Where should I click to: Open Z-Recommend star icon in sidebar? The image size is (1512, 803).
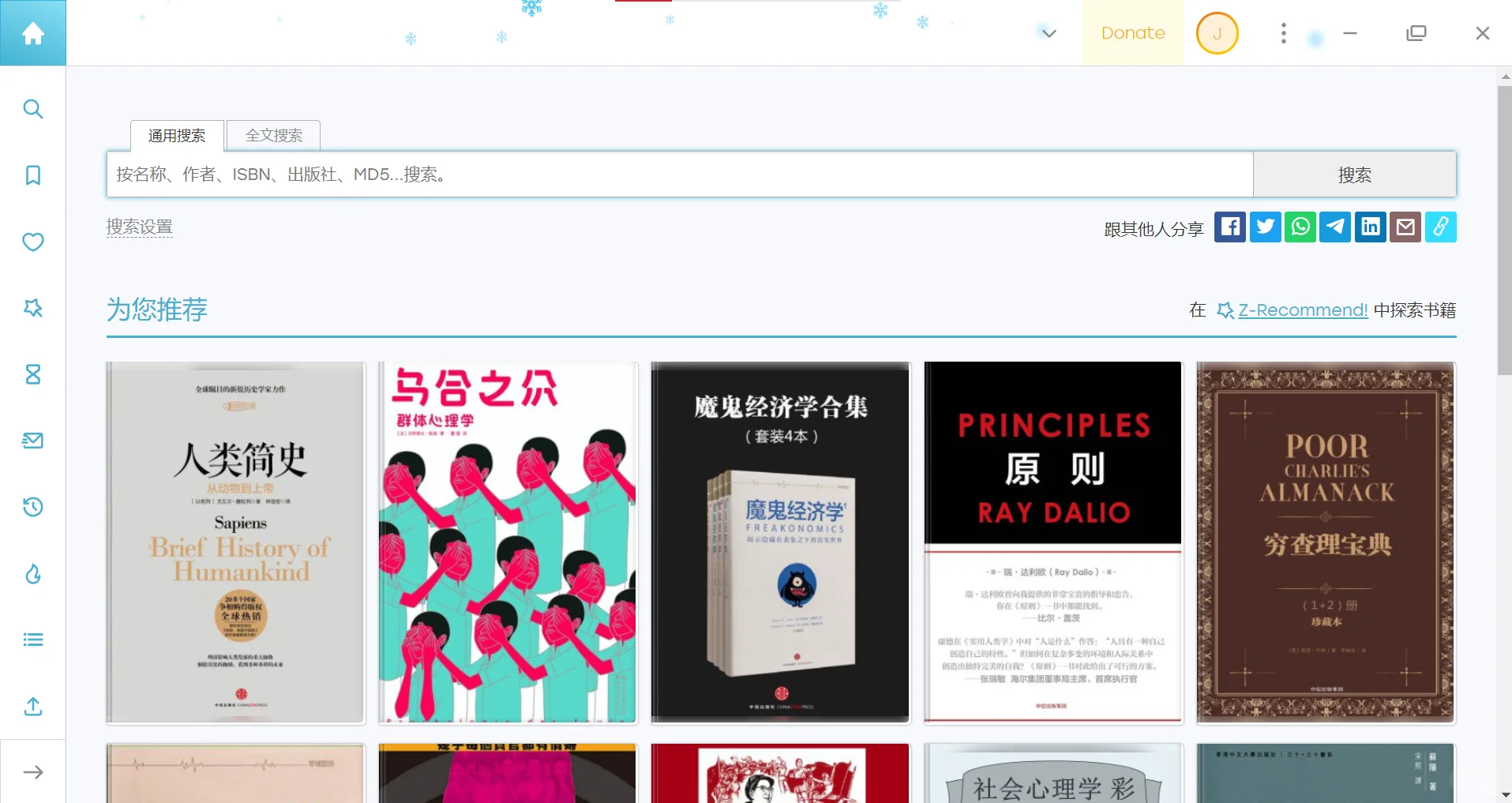point(32,308)
